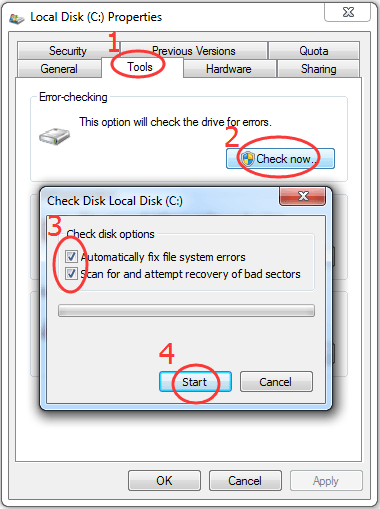380x509 pixels.
Task: Click Cancel at the bottom of Properties
Action: point(245,481)
